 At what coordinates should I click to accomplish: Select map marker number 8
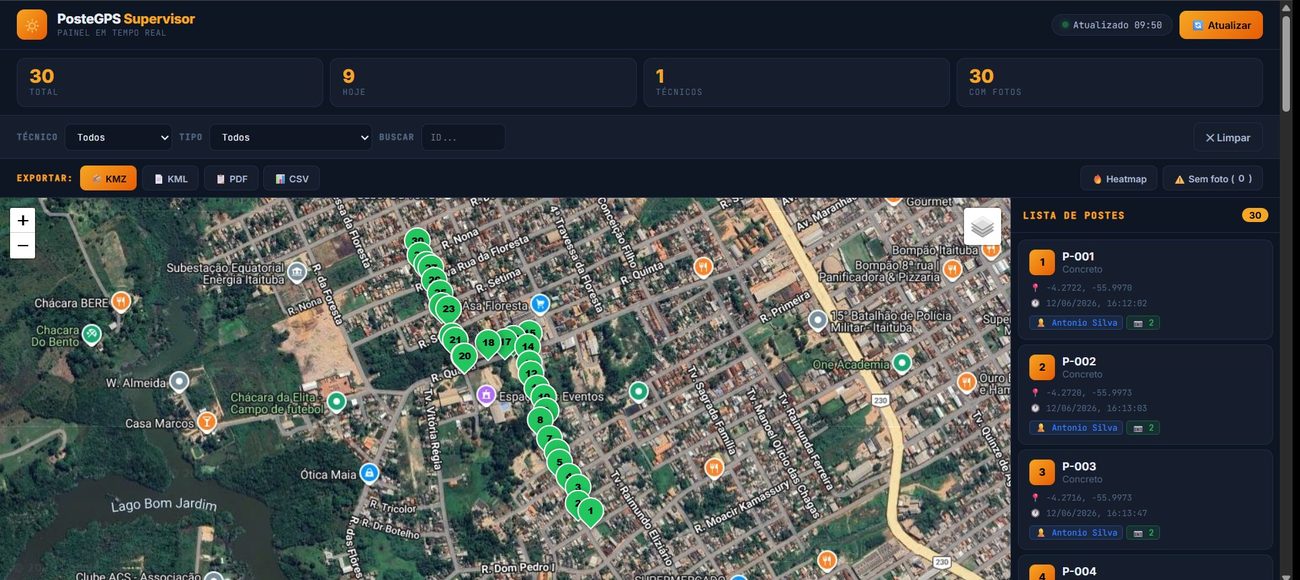(540, 418)
